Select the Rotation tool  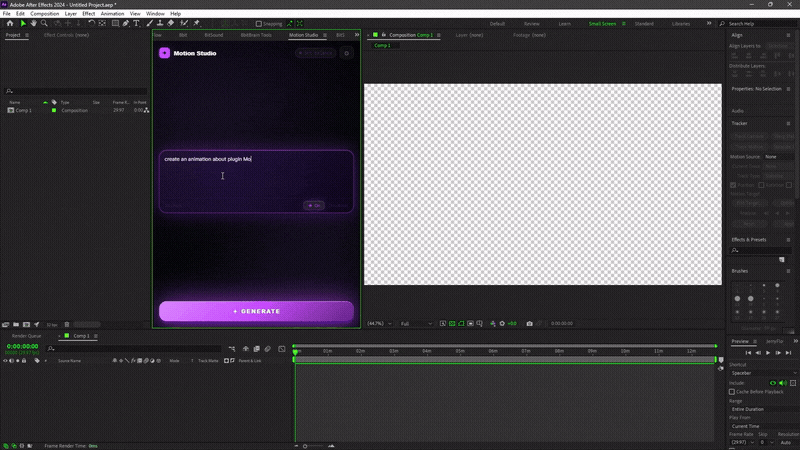tap(91, 23)
